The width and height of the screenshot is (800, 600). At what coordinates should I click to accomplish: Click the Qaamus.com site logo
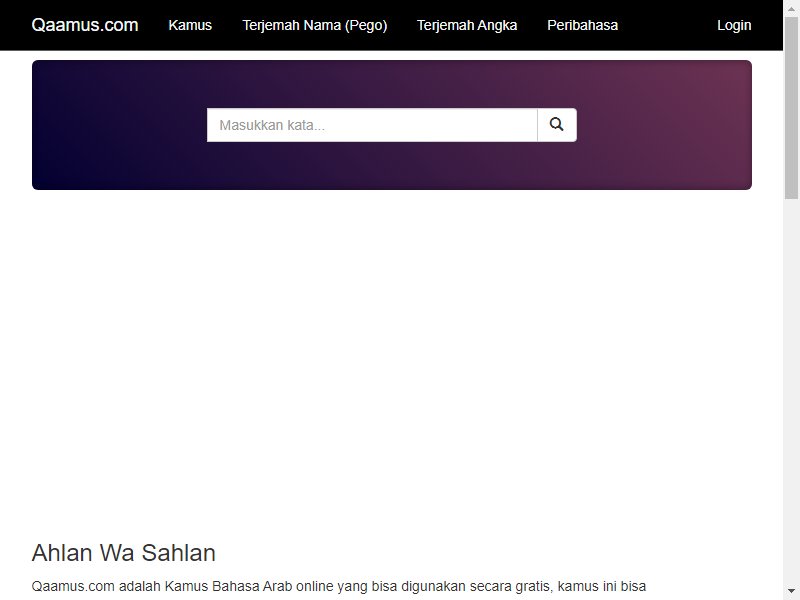[85, 25]
